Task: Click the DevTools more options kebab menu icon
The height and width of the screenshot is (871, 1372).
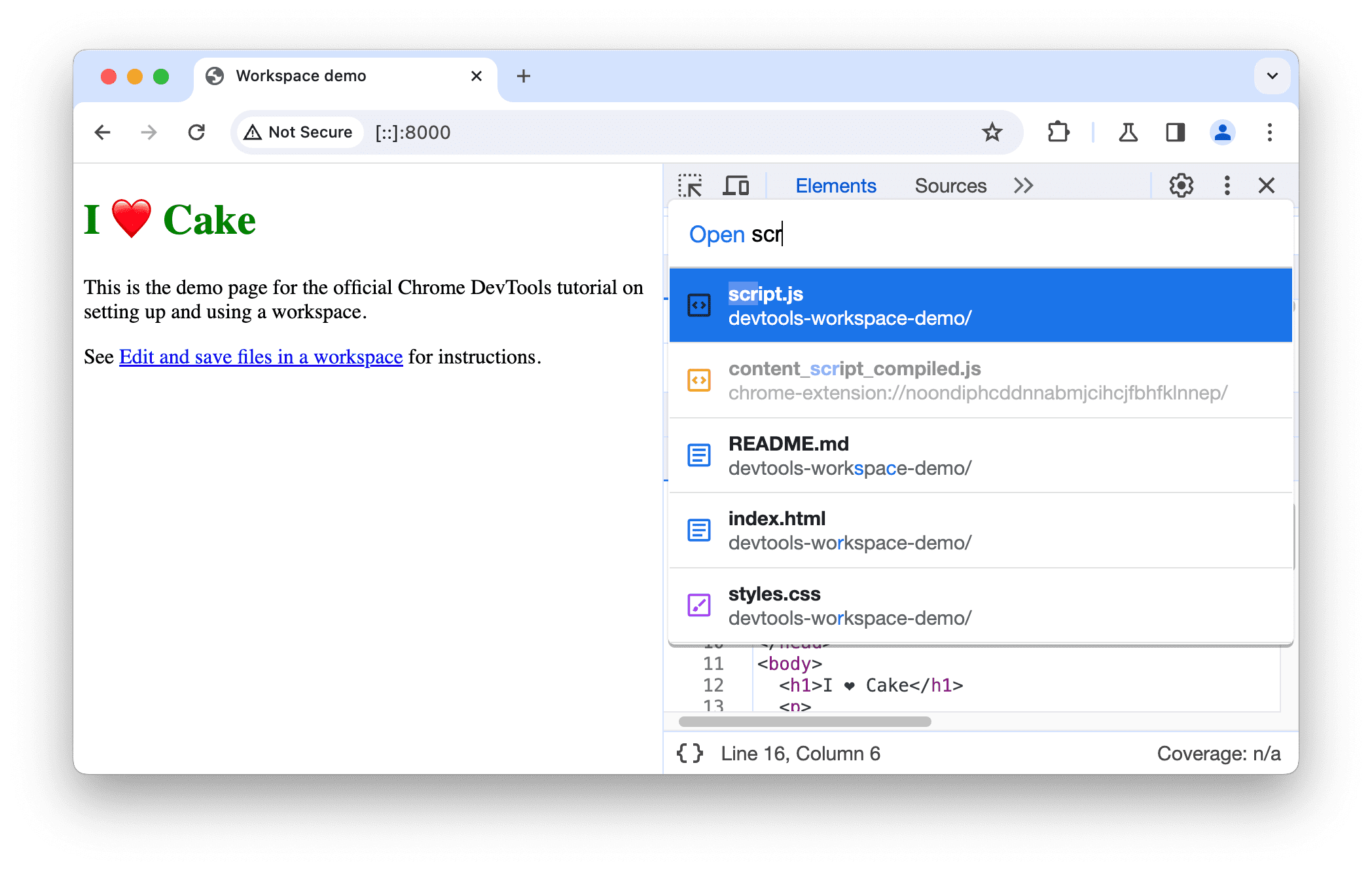Action: [1225, 184]
